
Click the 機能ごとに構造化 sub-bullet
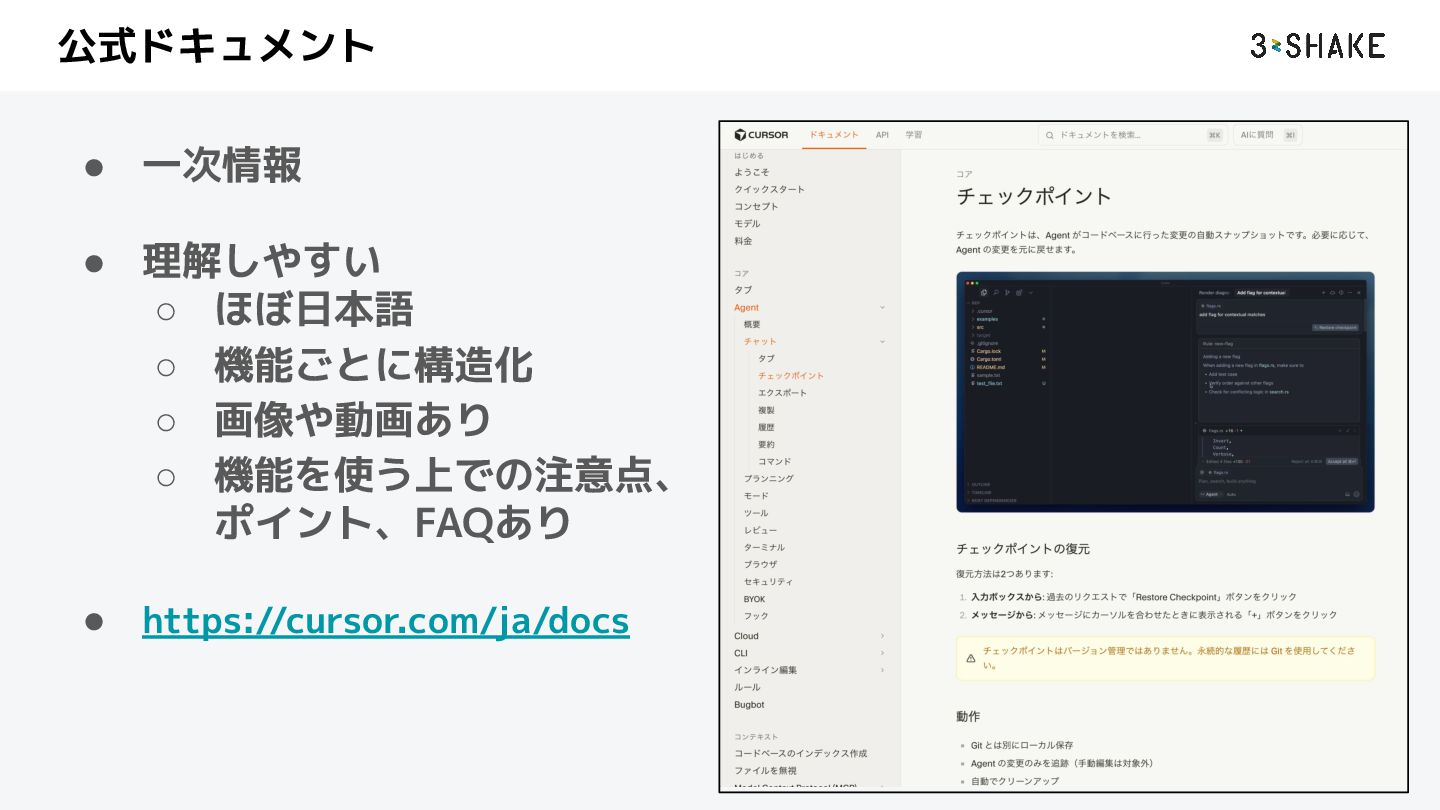[x=374, y=366]
